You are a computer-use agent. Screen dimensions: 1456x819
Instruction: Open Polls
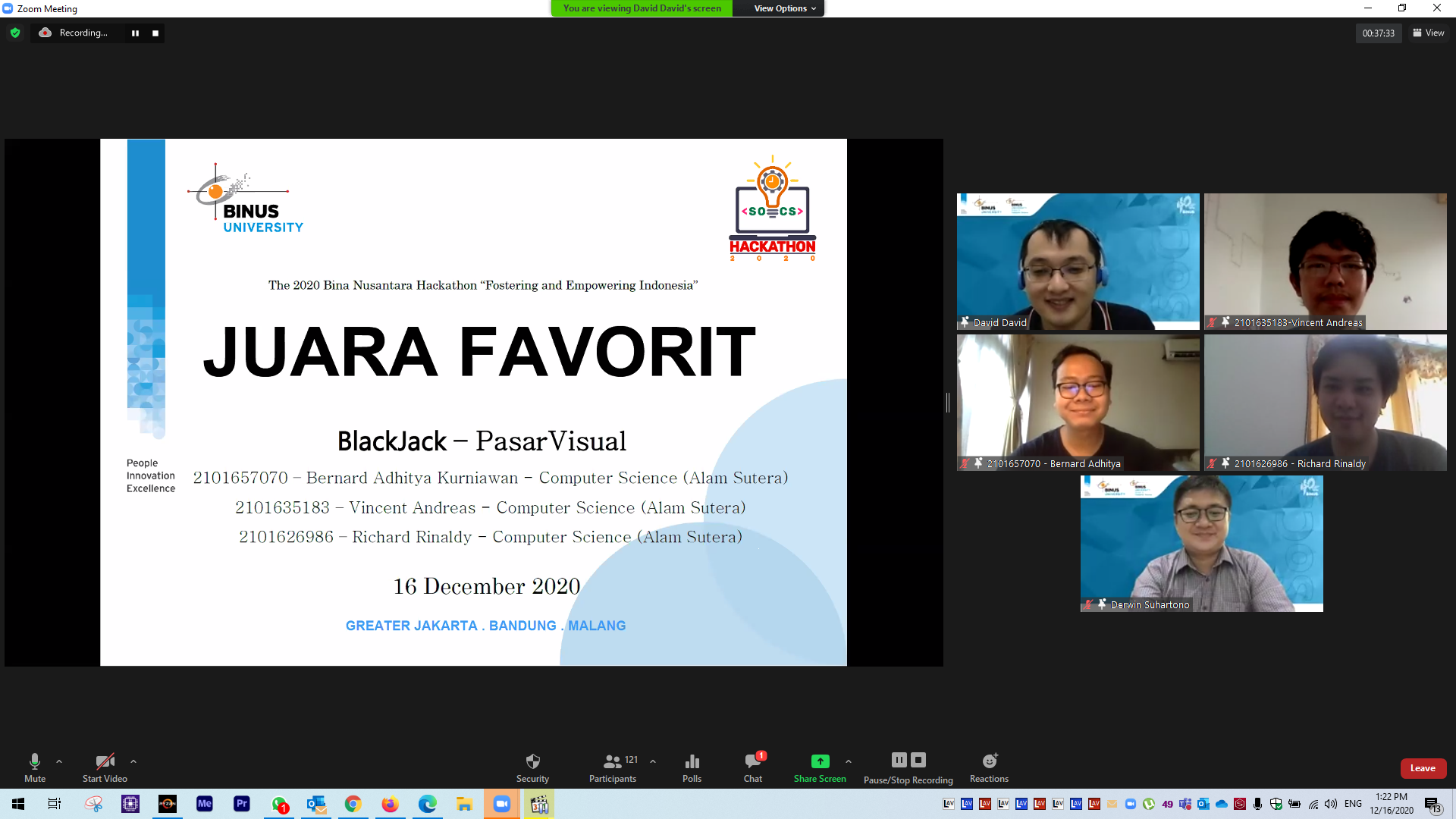tap(692, 767)
